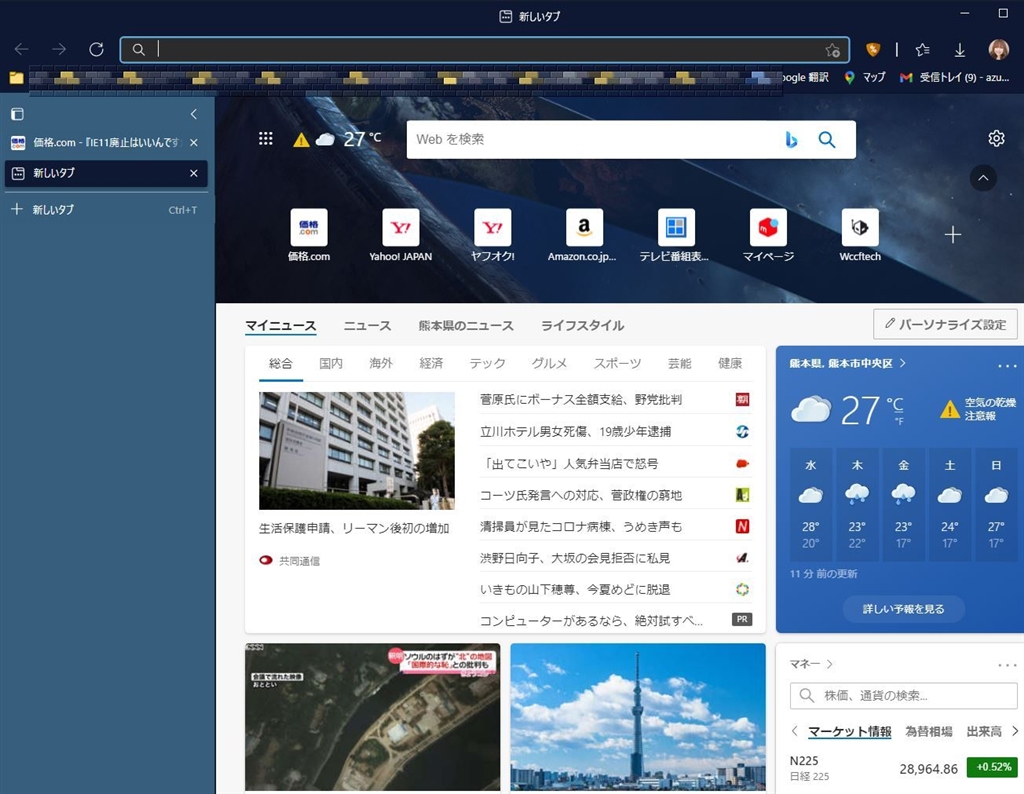Screen dimensions: 1024x794
Task: Open page settings gear icon
Action: [996, 138]
